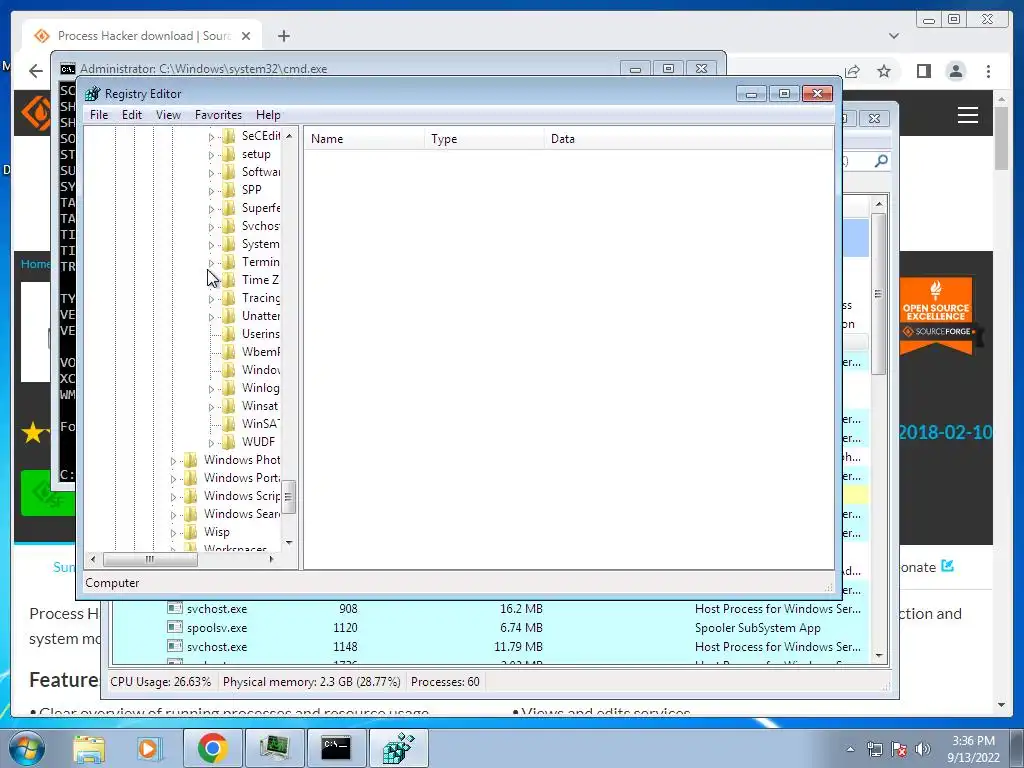
Task: Open the Chrome three-dot menu
Action: 989,71
